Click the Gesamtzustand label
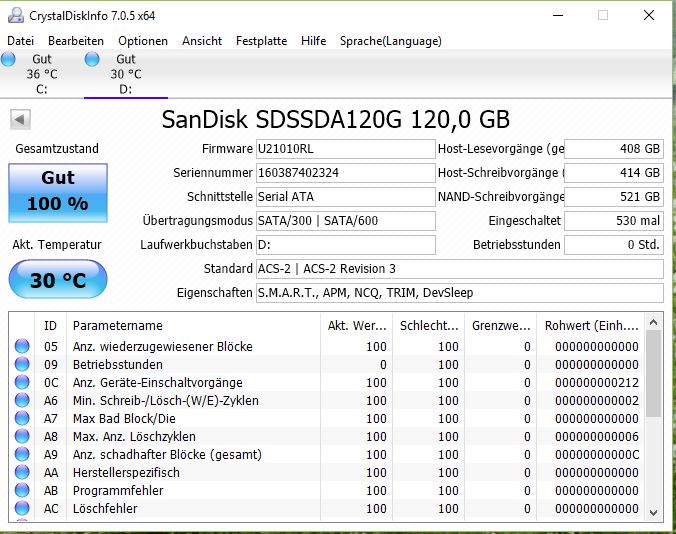The width and height of the screenshot is (676, 534). (x=57, y=149)
